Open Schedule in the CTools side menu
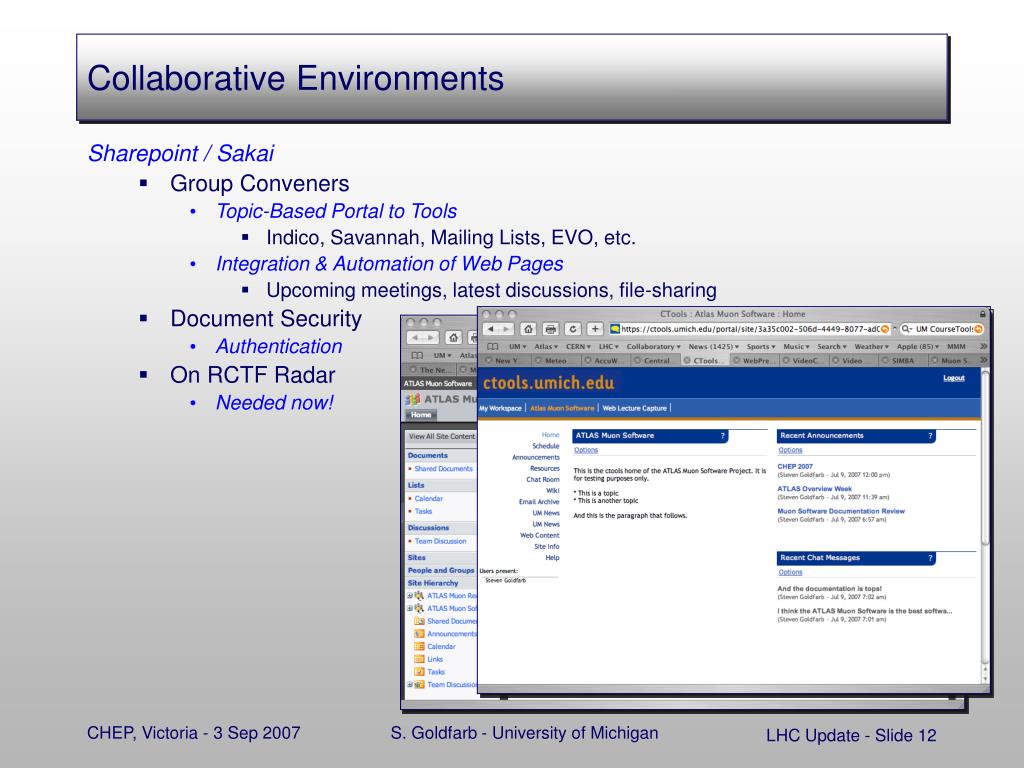The width and height of the screenshot is (1024, 768). point(546,446)
